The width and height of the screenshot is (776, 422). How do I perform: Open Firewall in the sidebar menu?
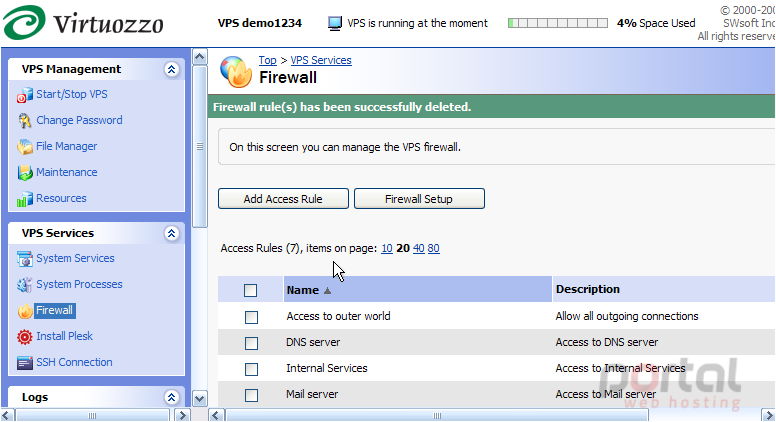click(54, 310)
